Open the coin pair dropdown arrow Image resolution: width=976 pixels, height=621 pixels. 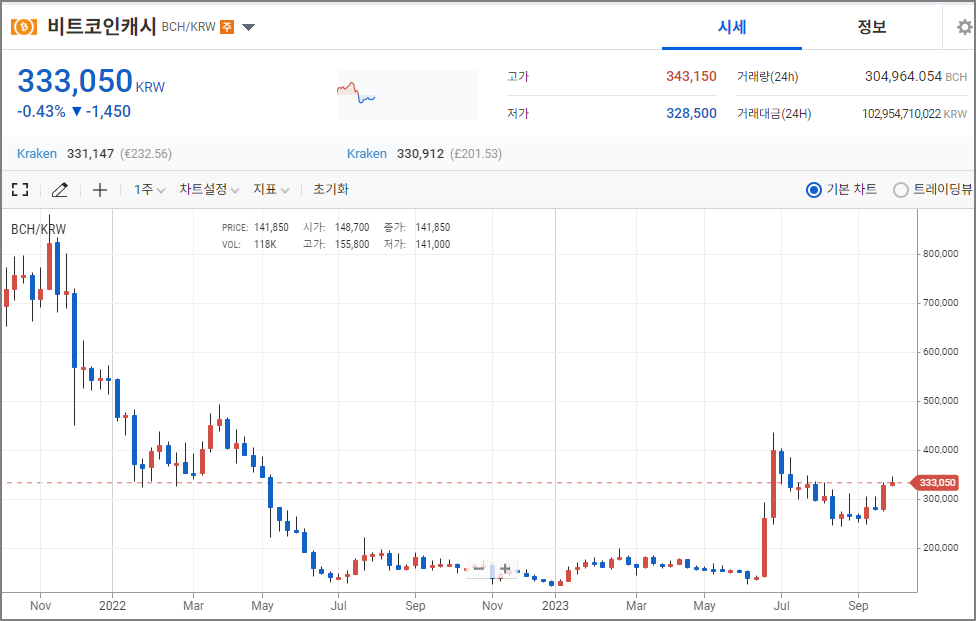(248, 27)
